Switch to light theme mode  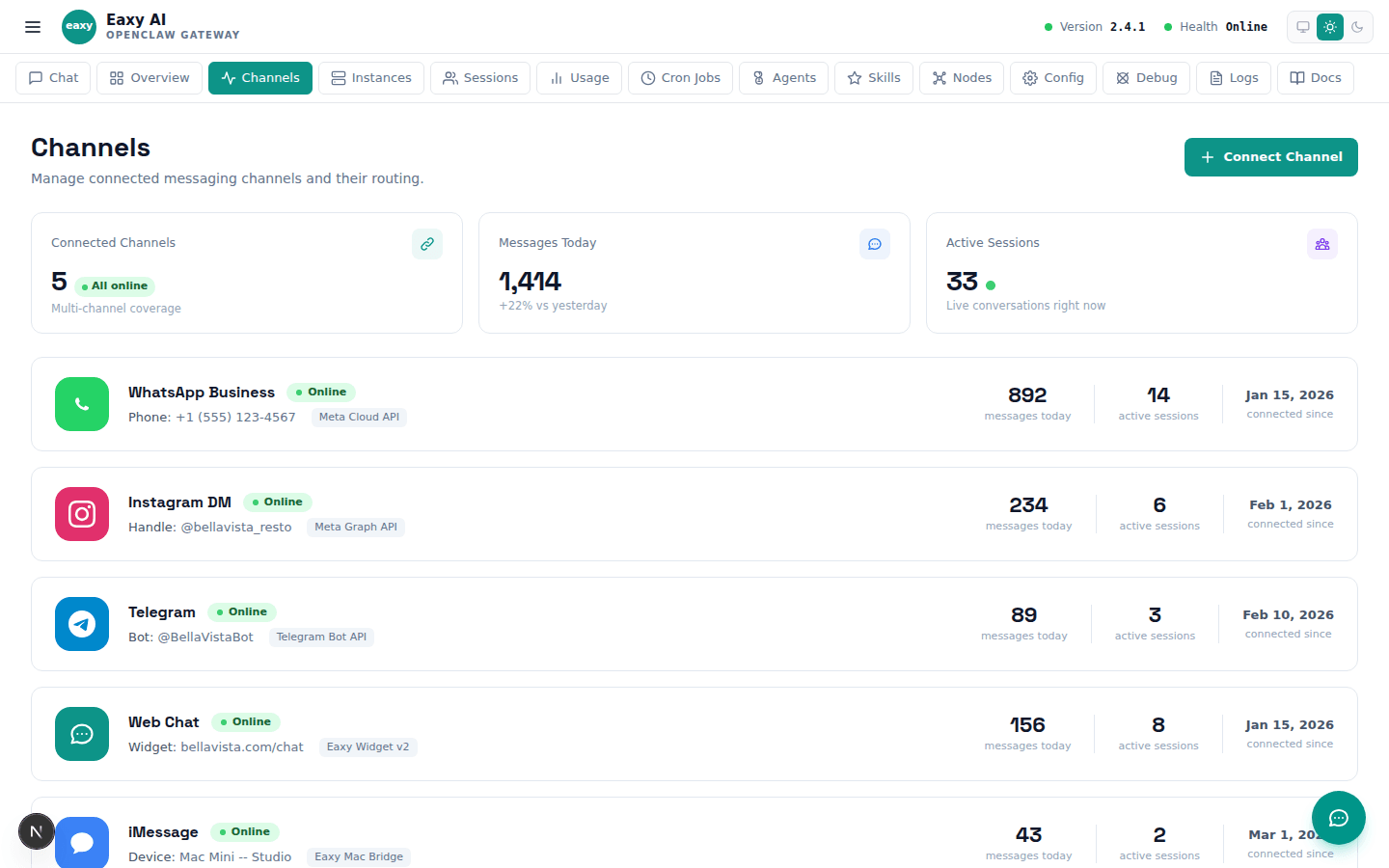point(1330,27)
